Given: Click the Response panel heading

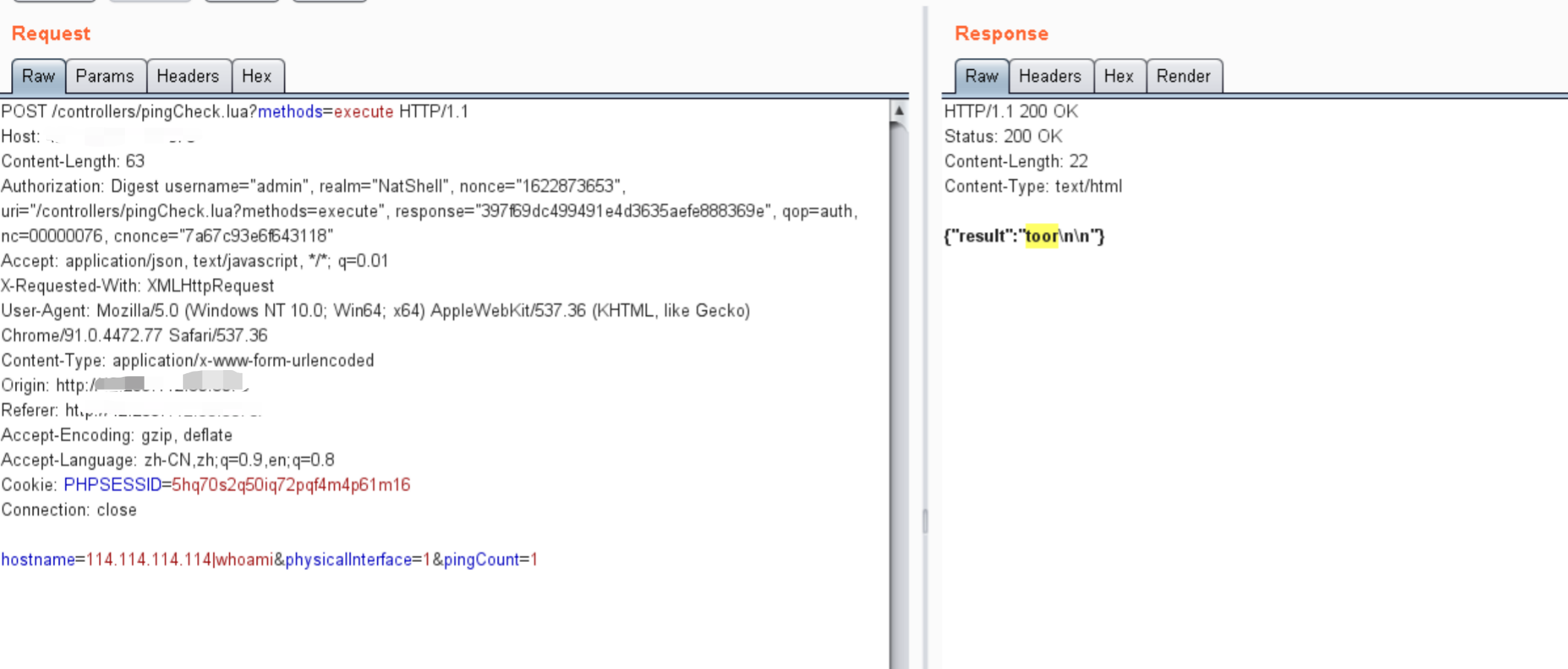Looking at the screenshot, I should point(1002,33).
